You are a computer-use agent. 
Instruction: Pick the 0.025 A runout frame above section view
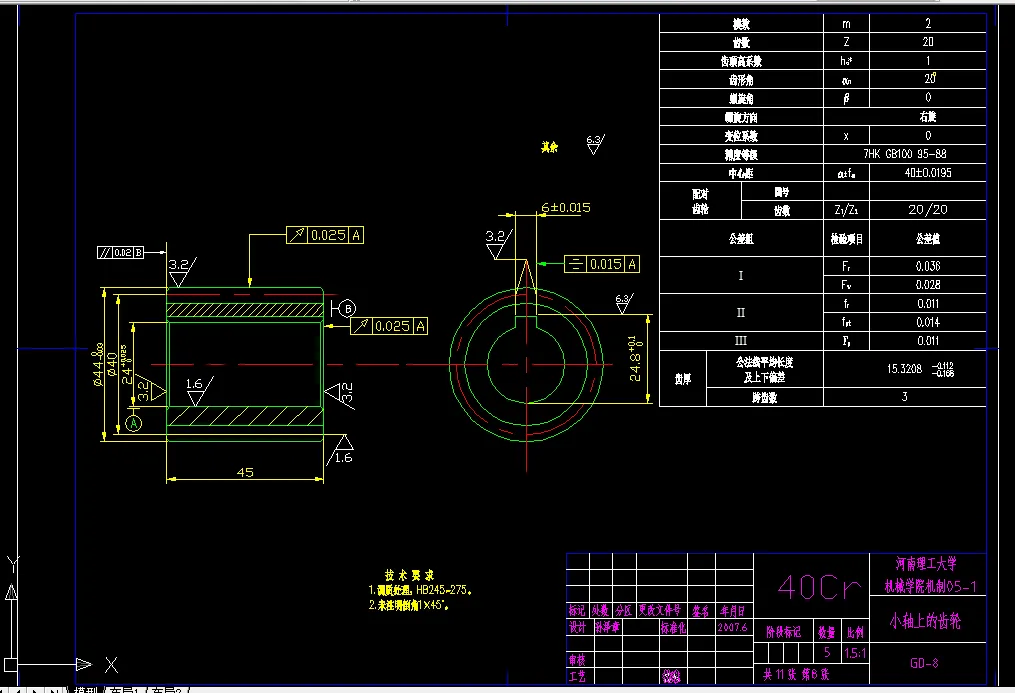click(x=325, y=235)
